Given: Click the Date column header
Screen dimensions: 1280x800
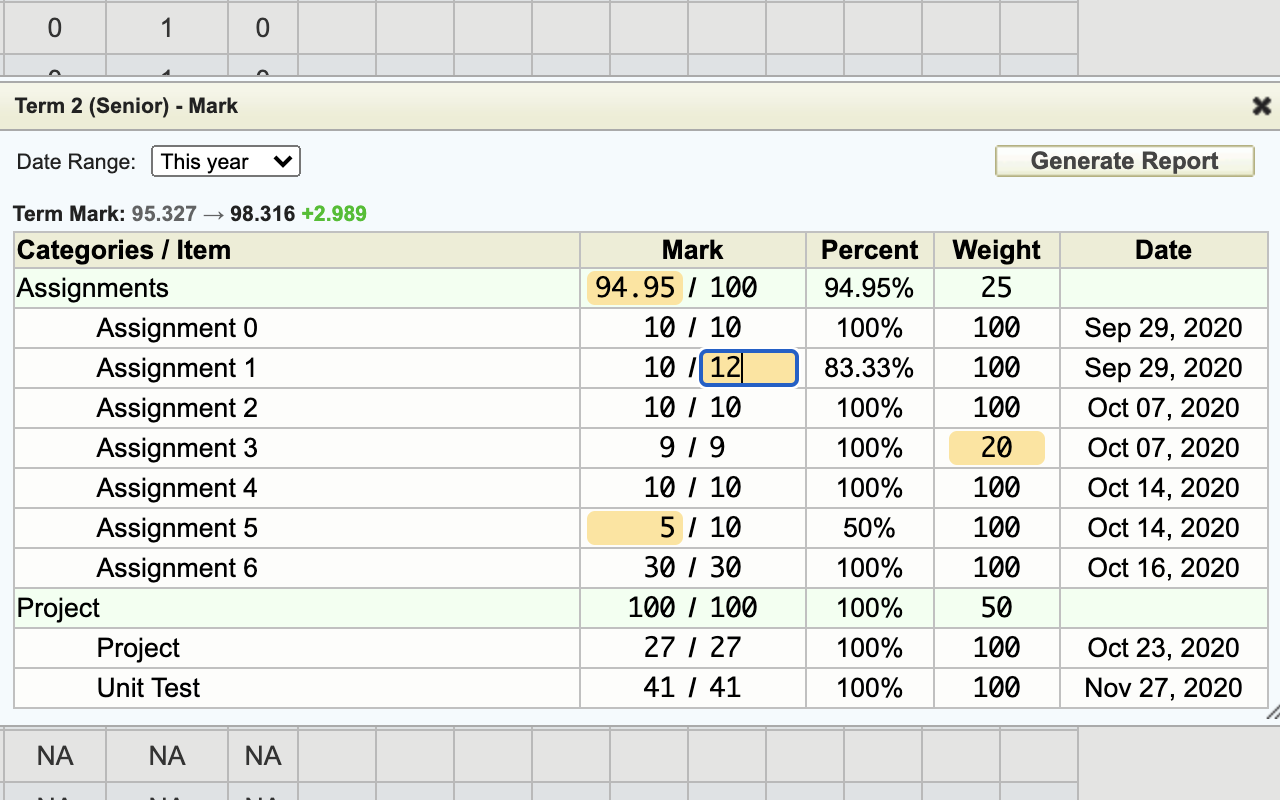Looking at the screenshot, I should click(1163, 250).
